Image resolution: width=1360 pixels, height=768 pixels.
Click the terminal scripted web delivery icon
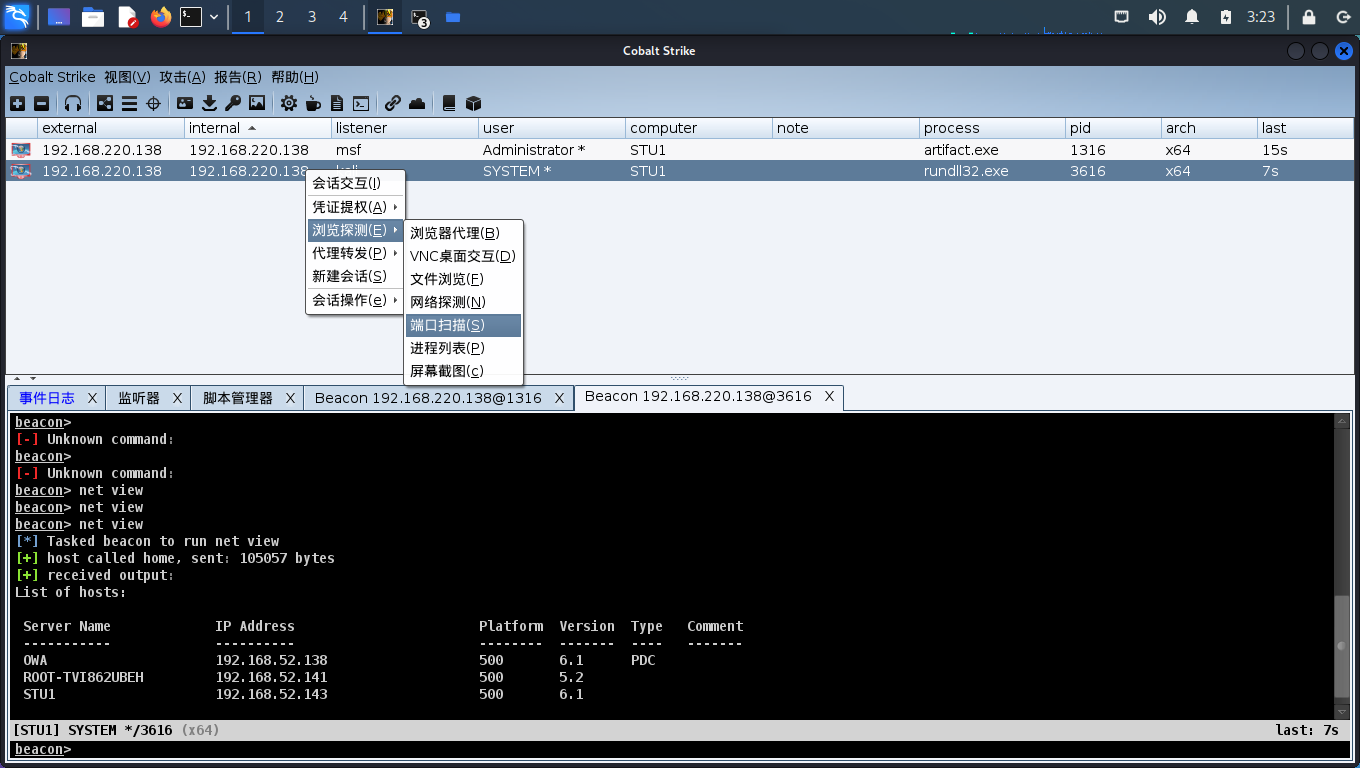tap(361, 103)
